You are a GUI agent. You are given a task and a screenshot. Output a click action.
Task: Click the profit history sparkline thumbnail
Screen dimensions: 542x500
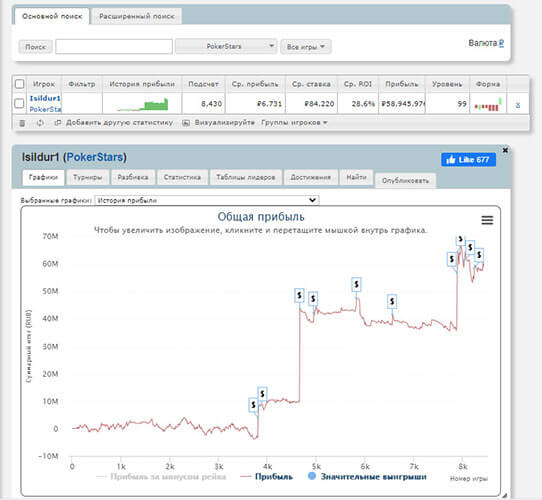(x=142, y=104)
